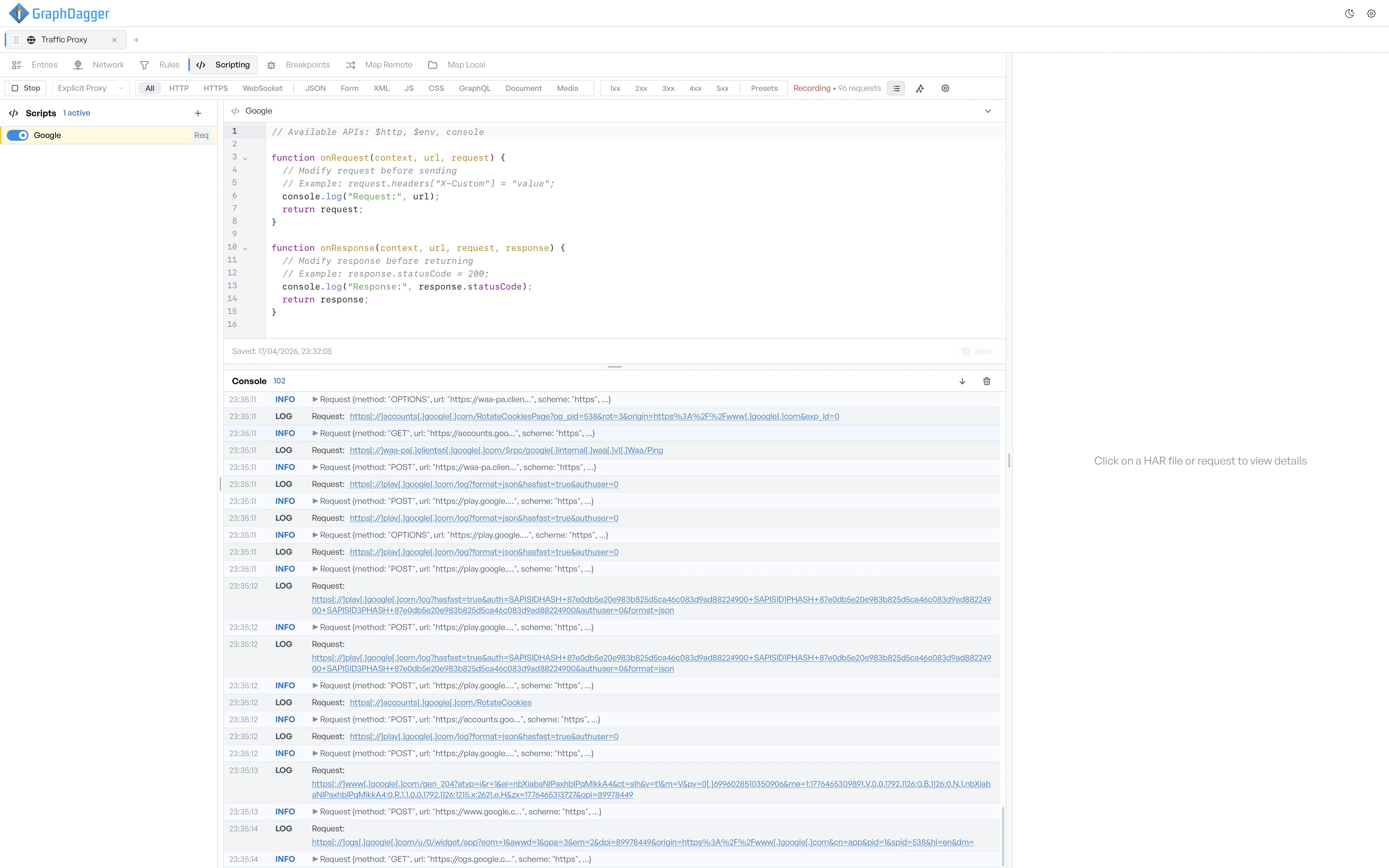
Task: Select the All filter
Action: [150, 88]
